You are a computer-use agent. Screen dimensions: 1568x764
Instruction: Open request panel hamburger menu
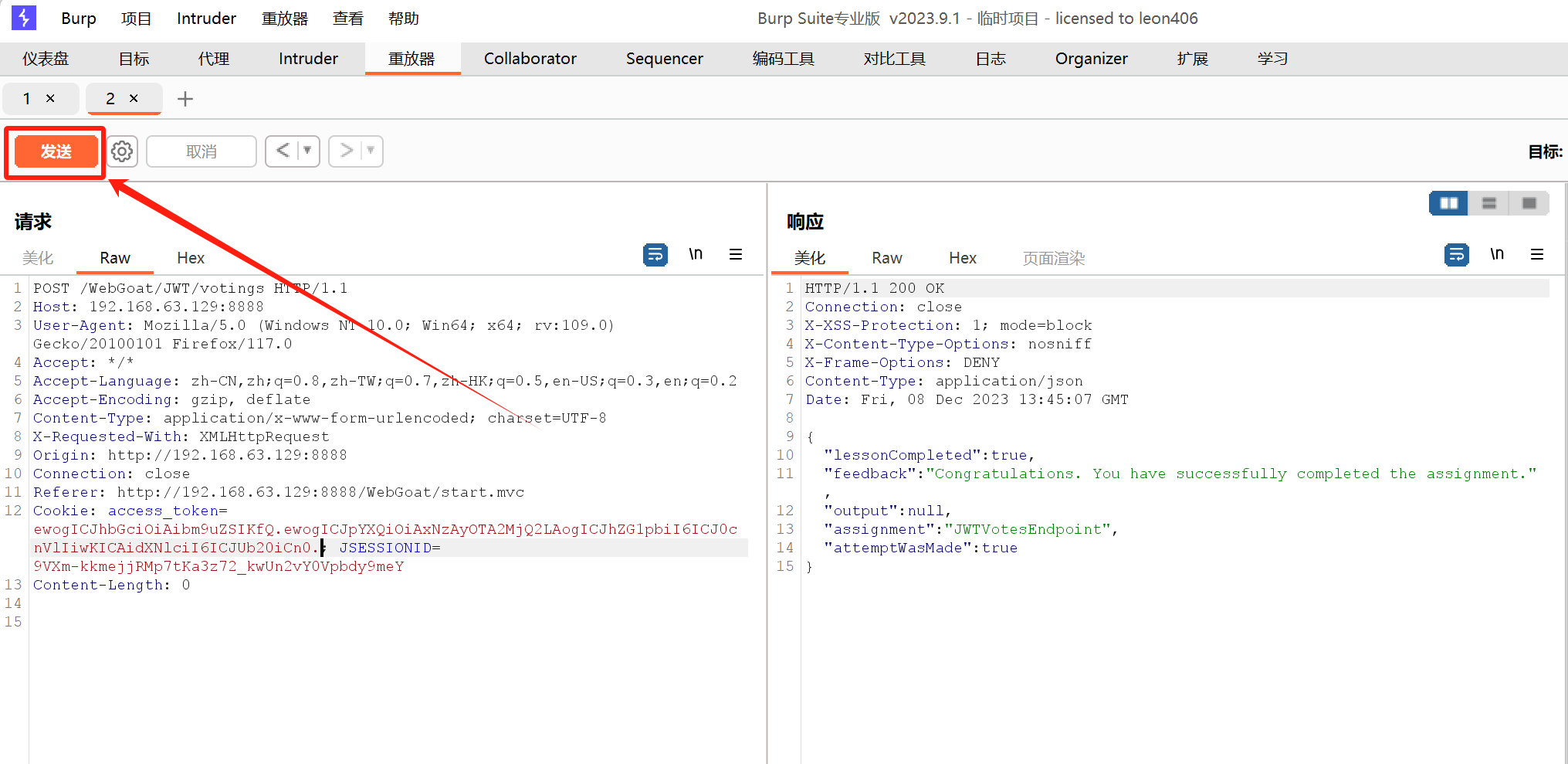[x=736, y=254]
